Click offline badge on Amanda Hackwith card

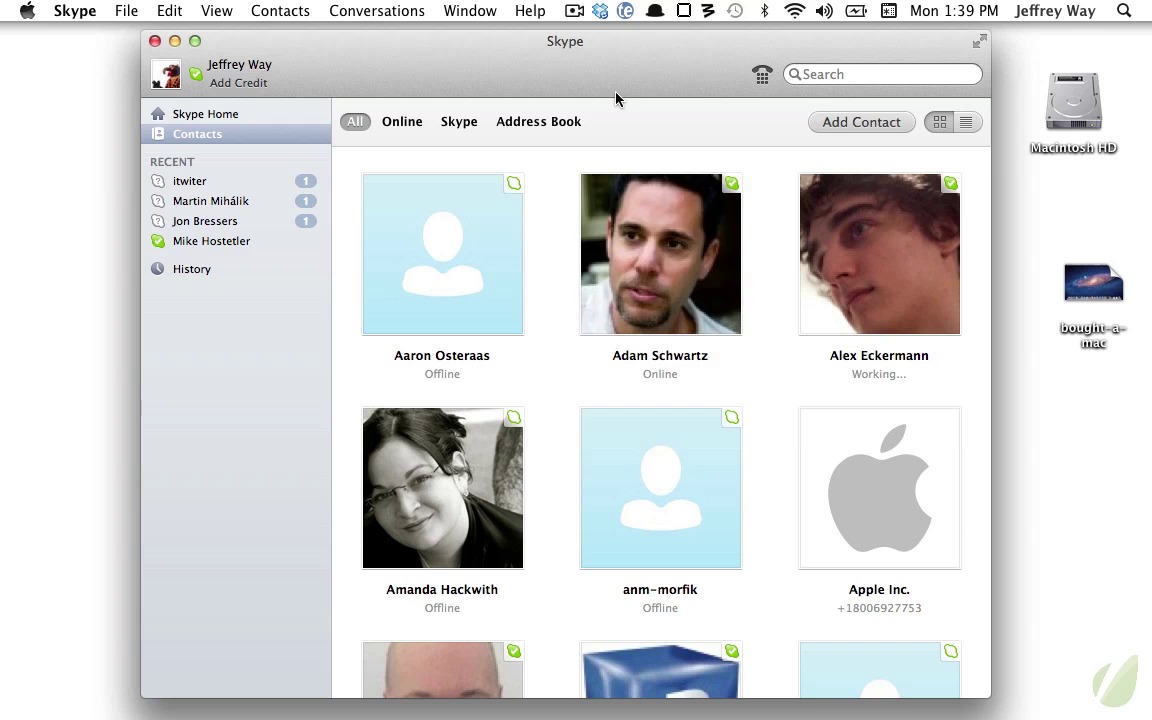(514, 417)
